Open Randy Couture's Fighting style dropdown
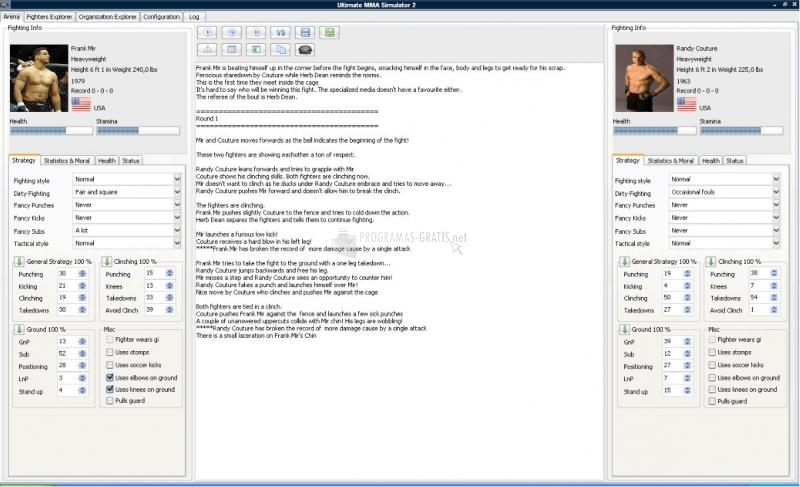Image resolution: width=800 pixels, height=487 pixels. pyautogui.click(x=776, y=179)
